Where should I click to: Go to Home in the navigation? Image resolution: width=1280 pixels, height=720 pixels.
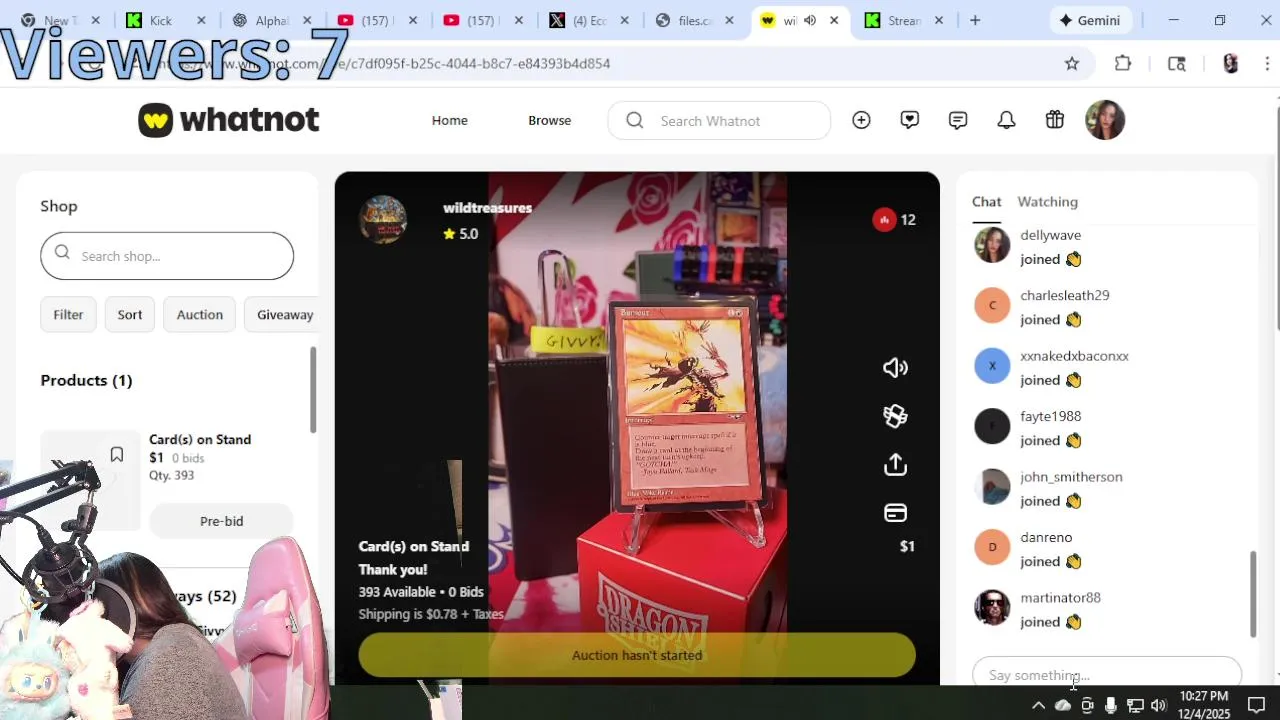(450, 120)
